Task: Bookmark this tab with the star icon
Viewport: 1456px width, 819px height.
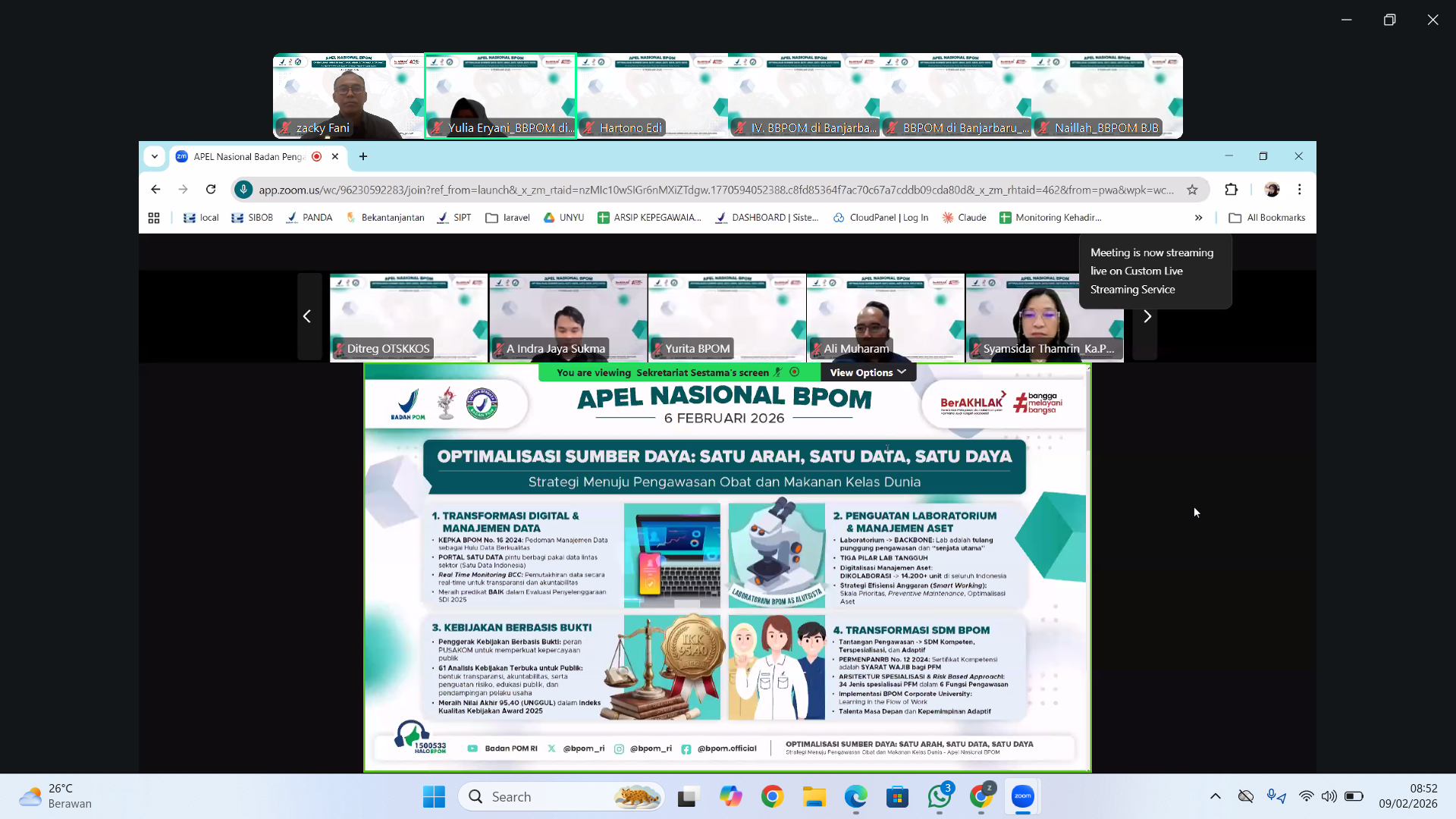Action: coord(1192,190)
